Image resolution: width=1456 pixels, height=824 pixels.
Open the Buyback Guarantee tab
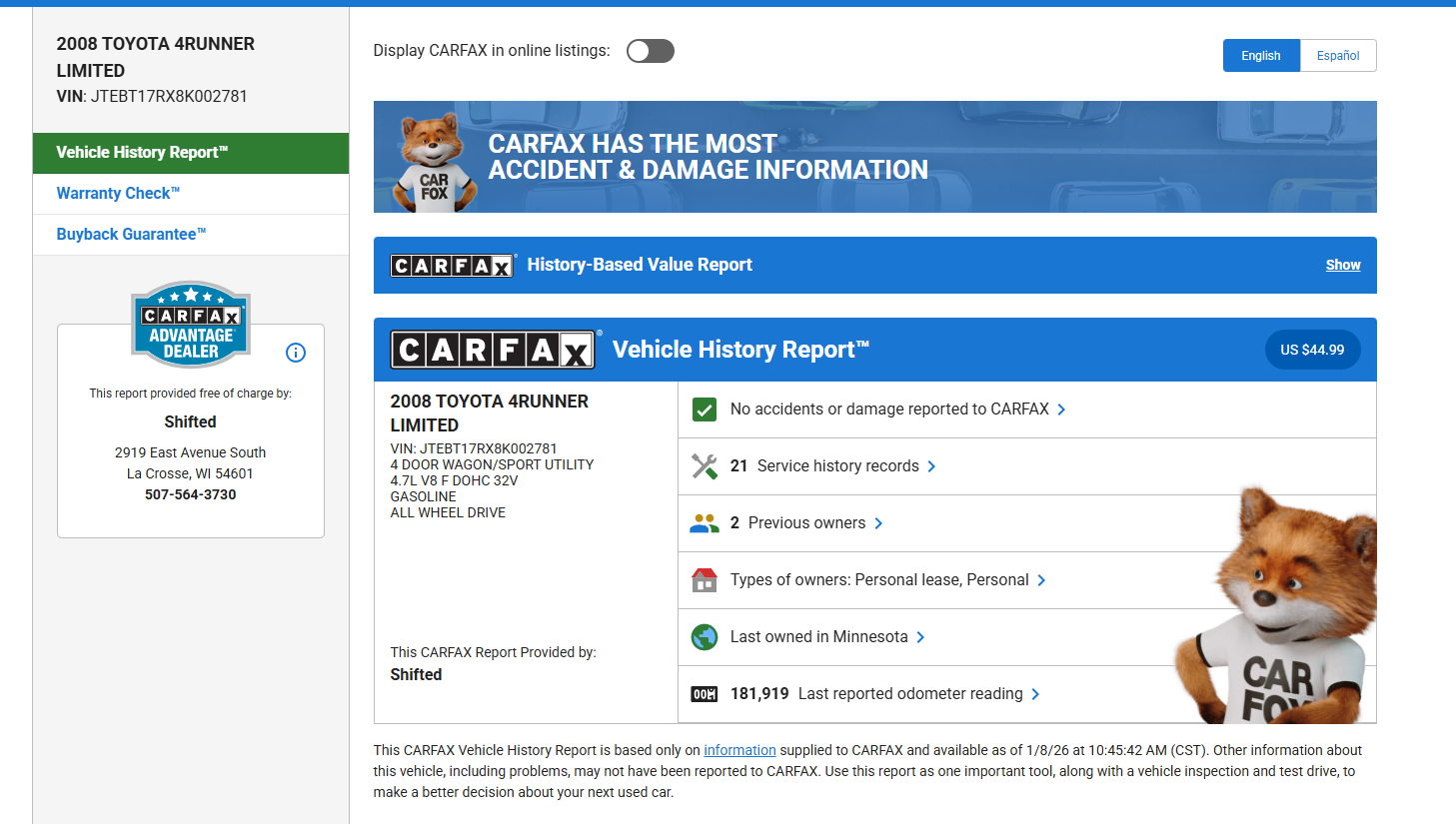click(x=131, y=235)
